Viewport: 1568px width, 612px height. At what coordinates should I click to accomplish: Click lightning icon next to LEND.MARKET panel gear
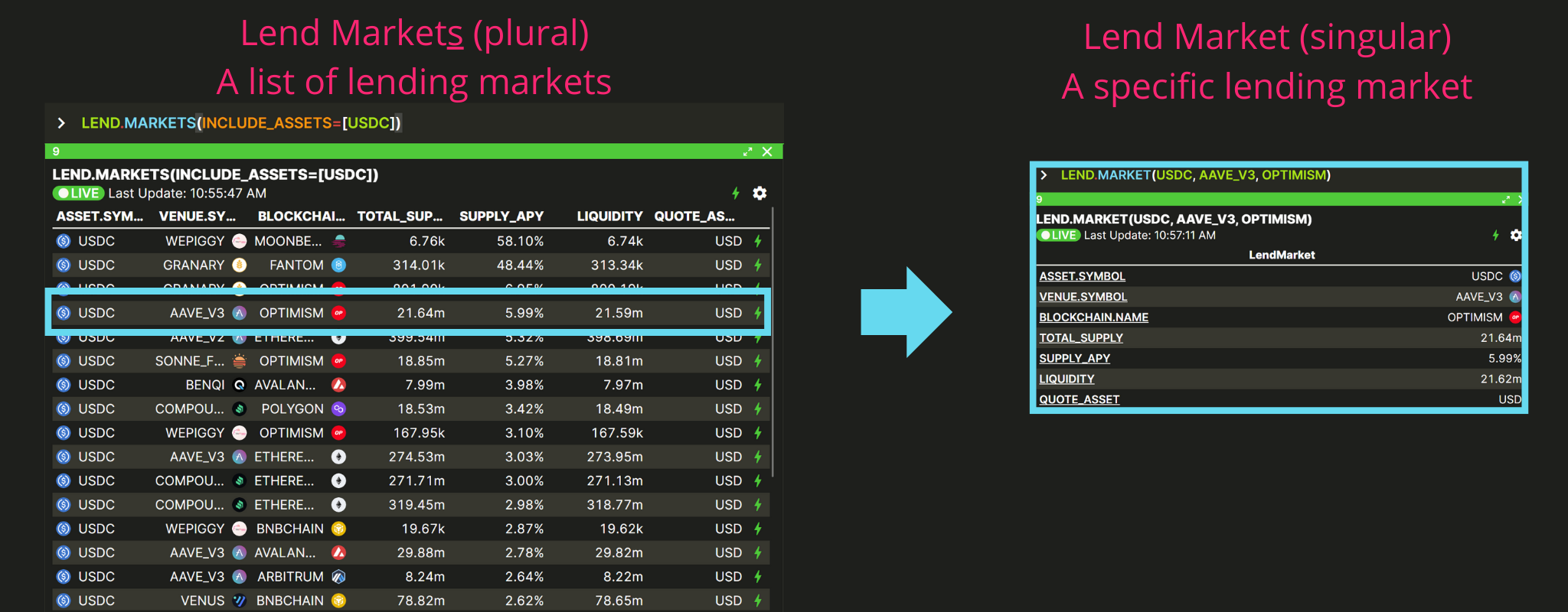tap(1495, 235)
